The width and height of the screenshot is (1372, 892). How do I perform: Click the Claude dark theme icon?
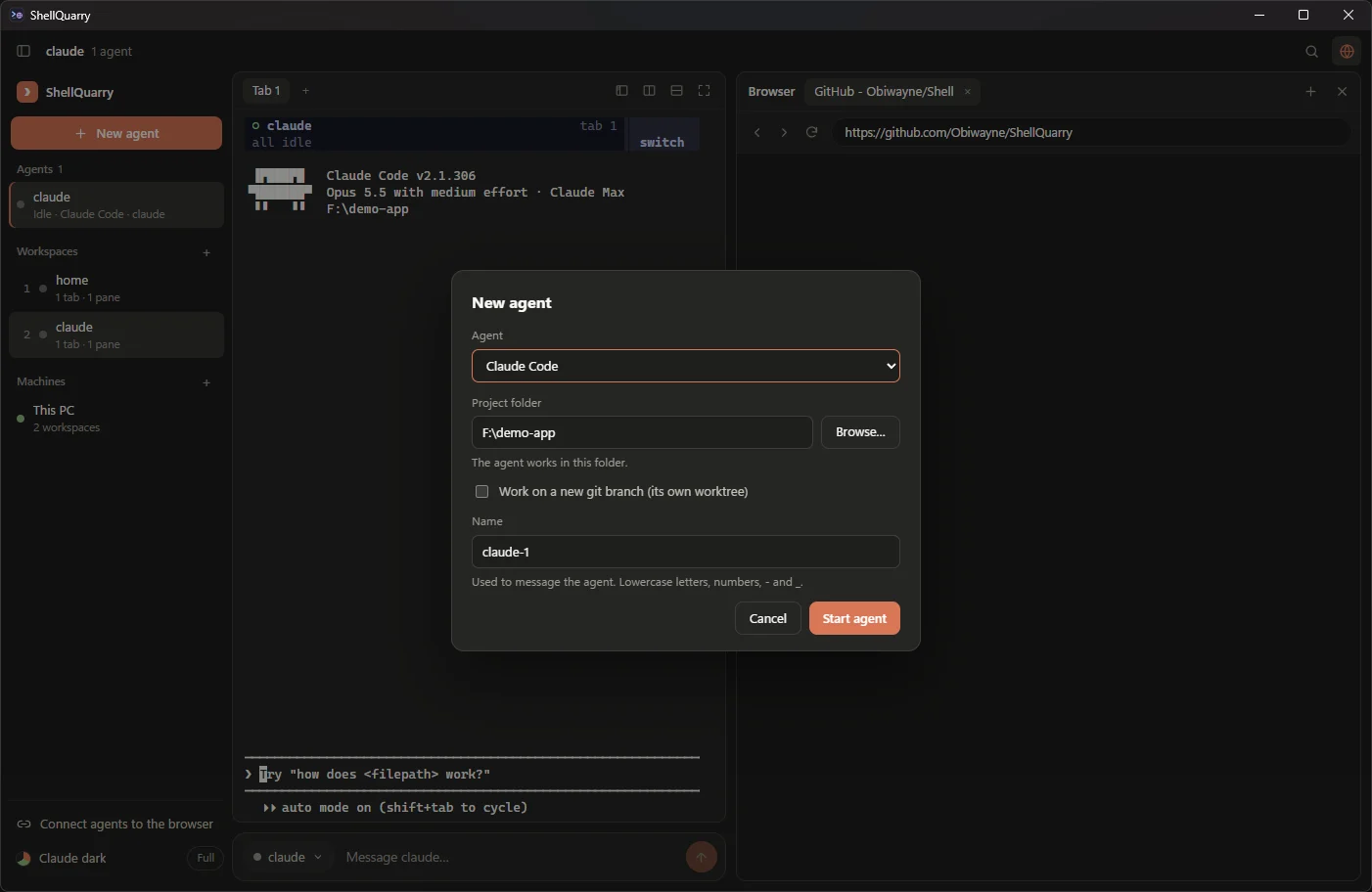(x=24, y=859)
